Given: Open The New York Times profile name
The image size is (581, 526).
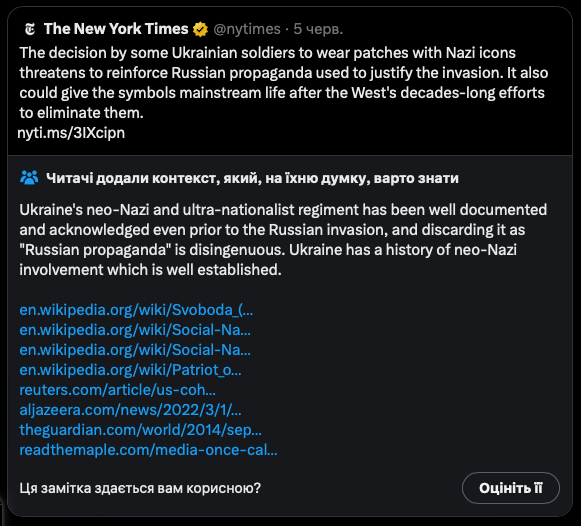Looking at the screenshot, I should (116, 29).
